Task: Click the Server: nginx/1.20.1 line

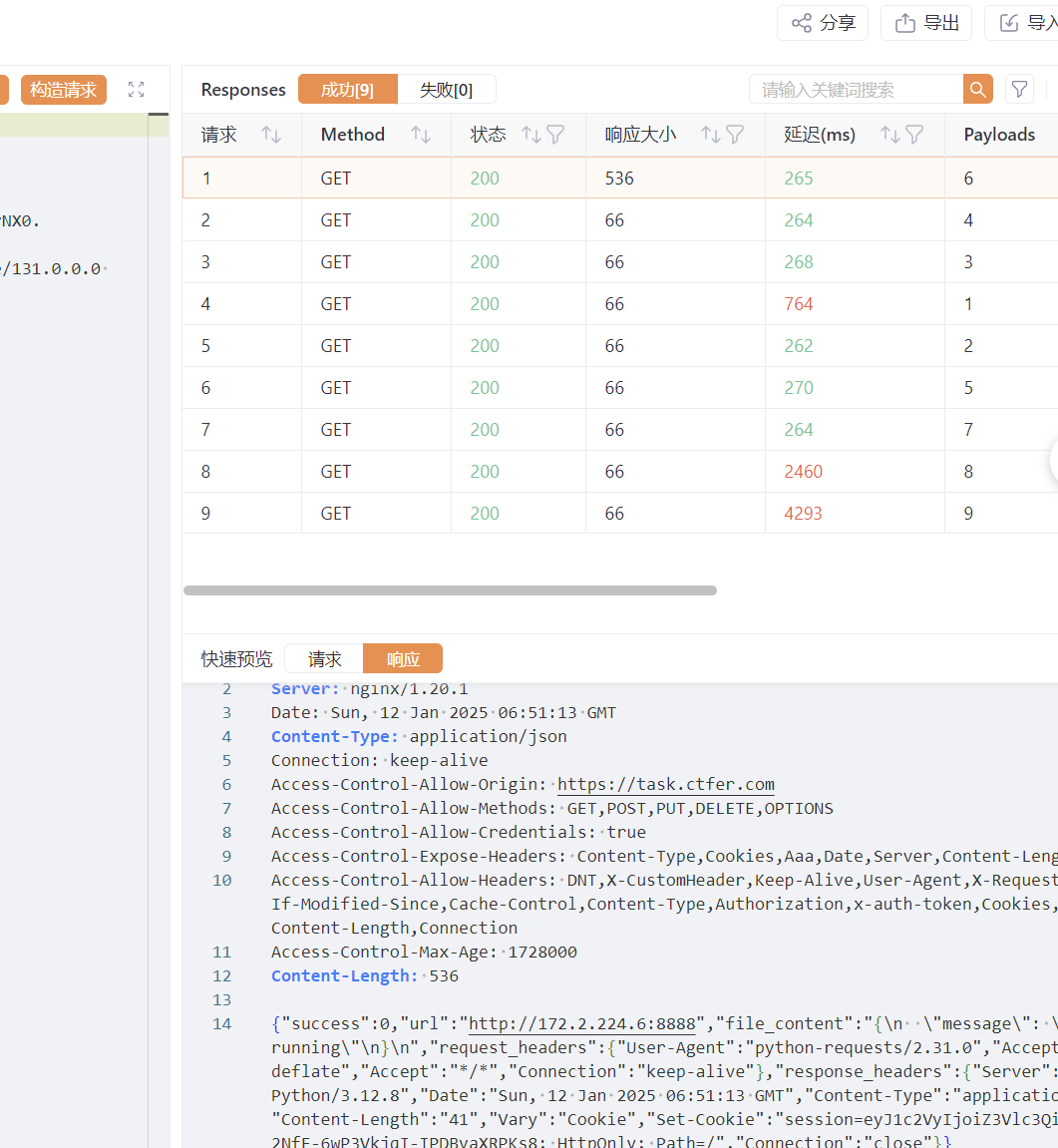Action: (x=369, y=689)
